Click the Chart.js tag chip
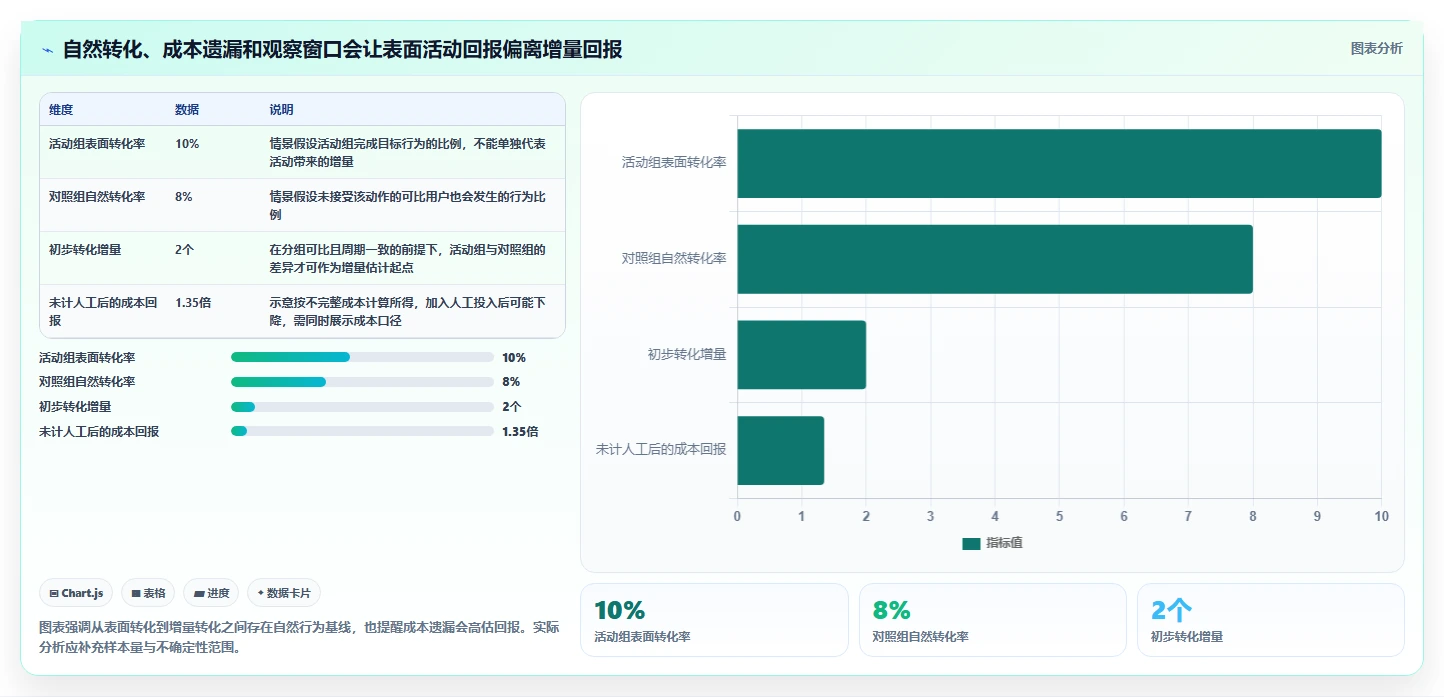This screenshot has height=697, width=1444. 76,593
